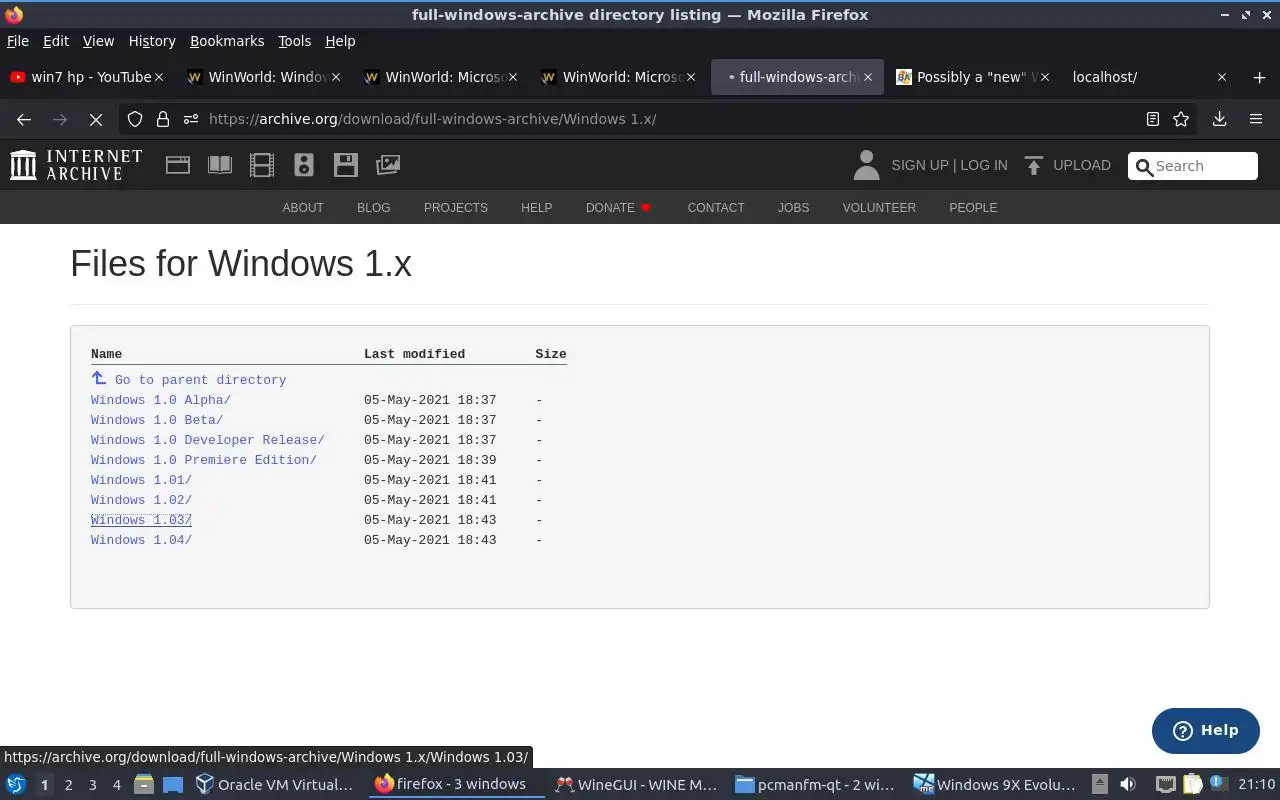Image resolution: width=1280 pixels, height=800 pixels.
Task: Click the user avatar icon by Sign Up
Action: pos(866,165)
